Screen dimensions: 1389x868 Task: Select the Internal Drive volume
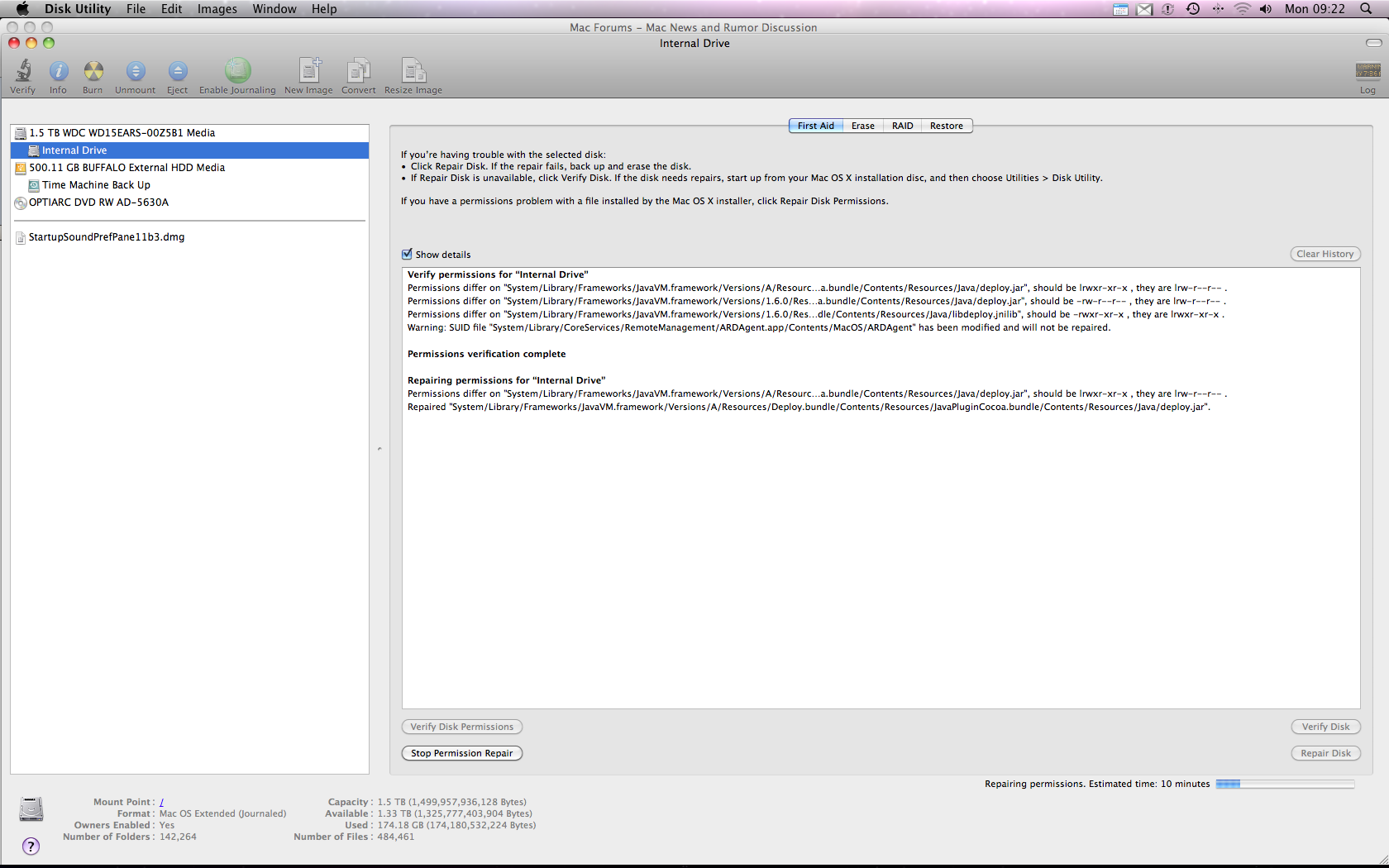190,150
